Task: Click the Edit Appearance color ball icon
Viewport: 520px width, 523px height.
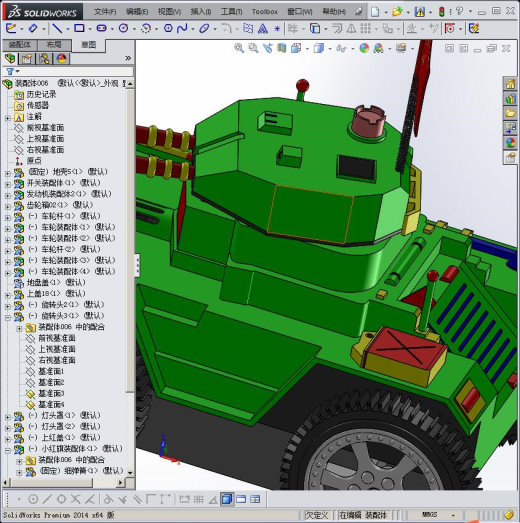Action: (x=364, y=48)
